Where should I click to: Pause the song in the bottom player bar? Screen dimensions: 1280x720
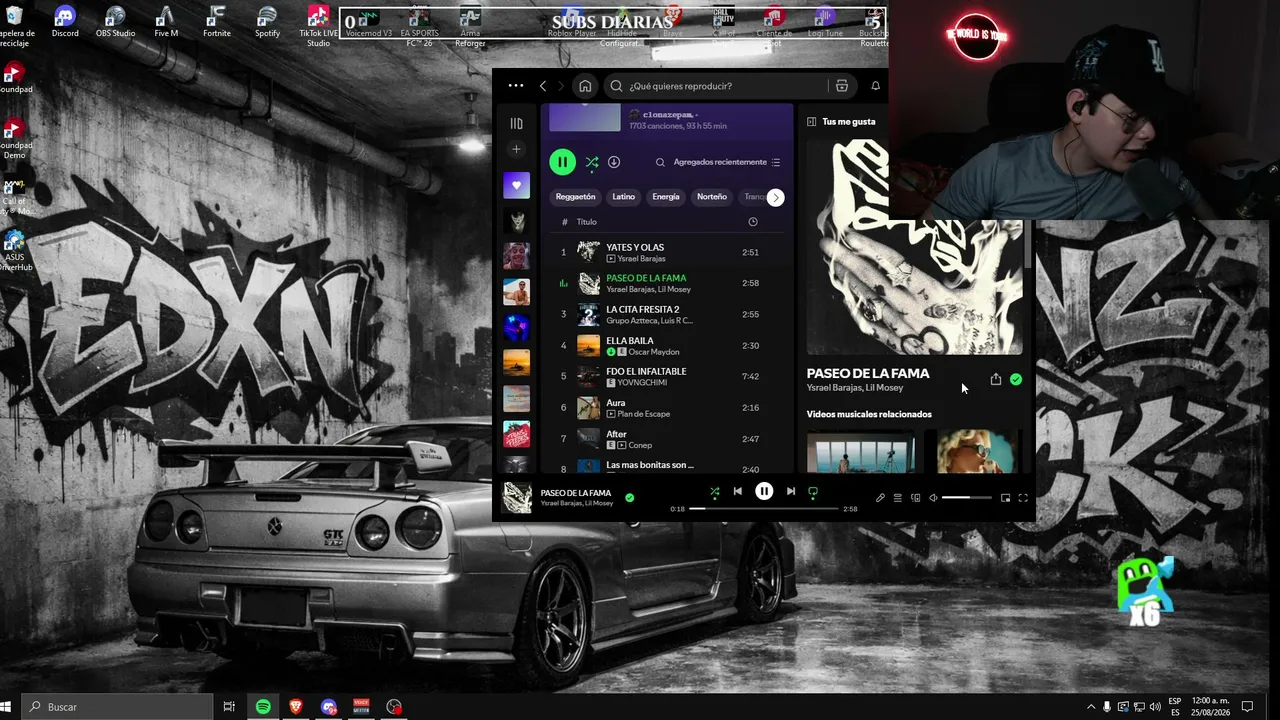764,491
